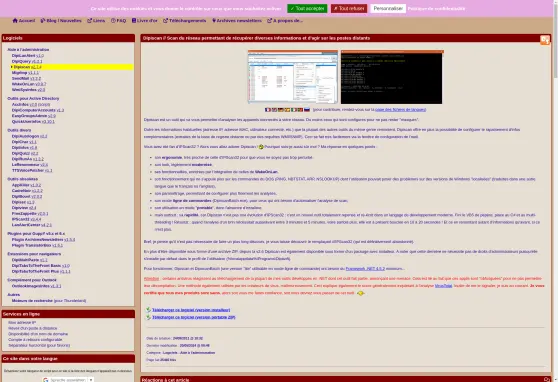Open WakeOnLan in the Logiciels sidebar
558x382 pixels.
29,84
